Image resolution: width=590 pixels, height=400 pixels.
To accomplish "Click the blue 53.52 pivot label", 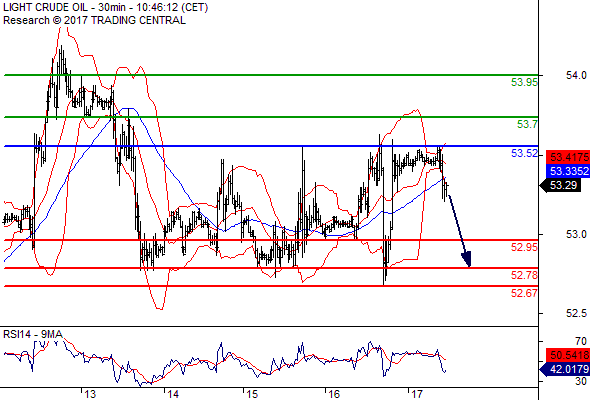I will (524, 153).
